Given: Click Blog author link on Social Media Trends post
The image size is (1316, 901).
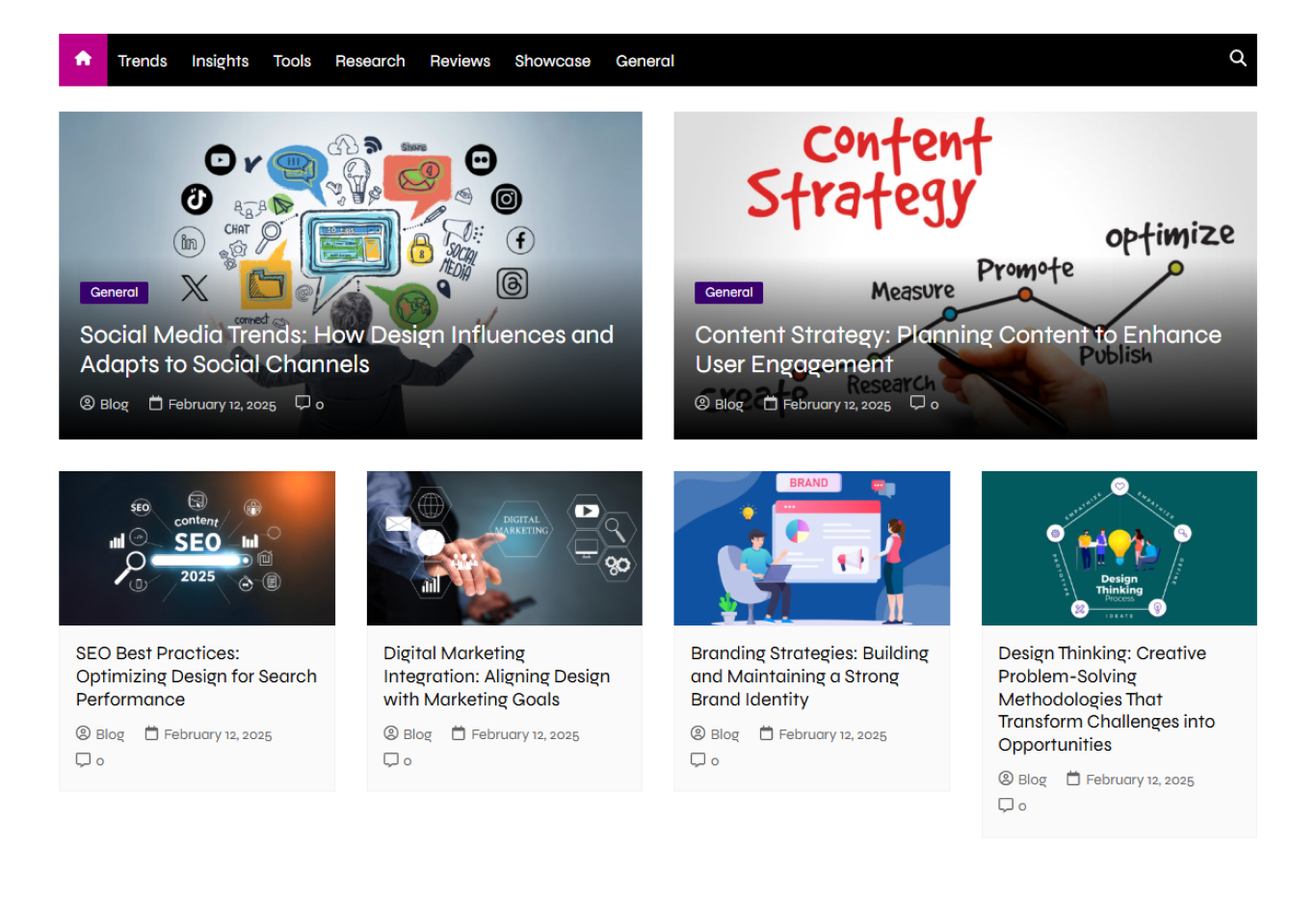Looking at the screenshot, I should pos(114,405).
